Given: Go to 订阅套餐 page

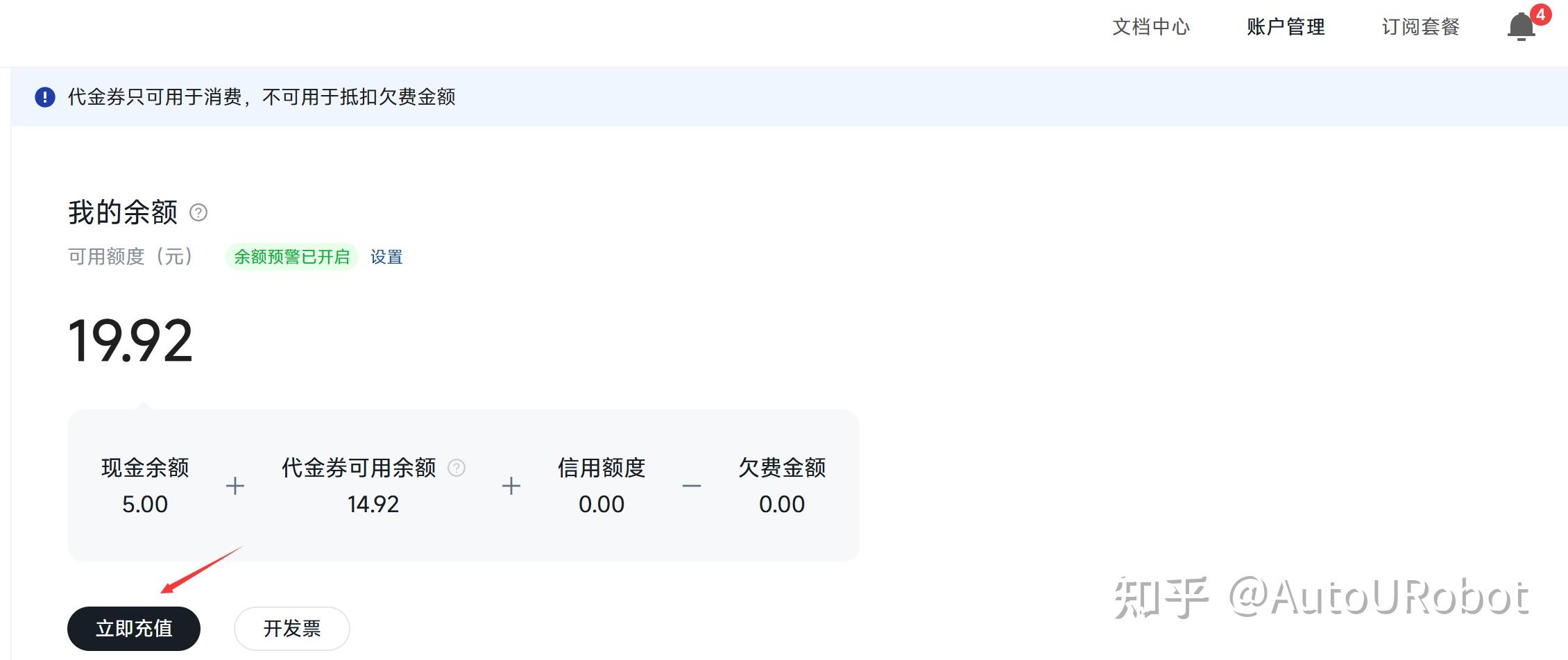Looking at the screenshot, I should pyautogui.click(x=1420, y=27).
